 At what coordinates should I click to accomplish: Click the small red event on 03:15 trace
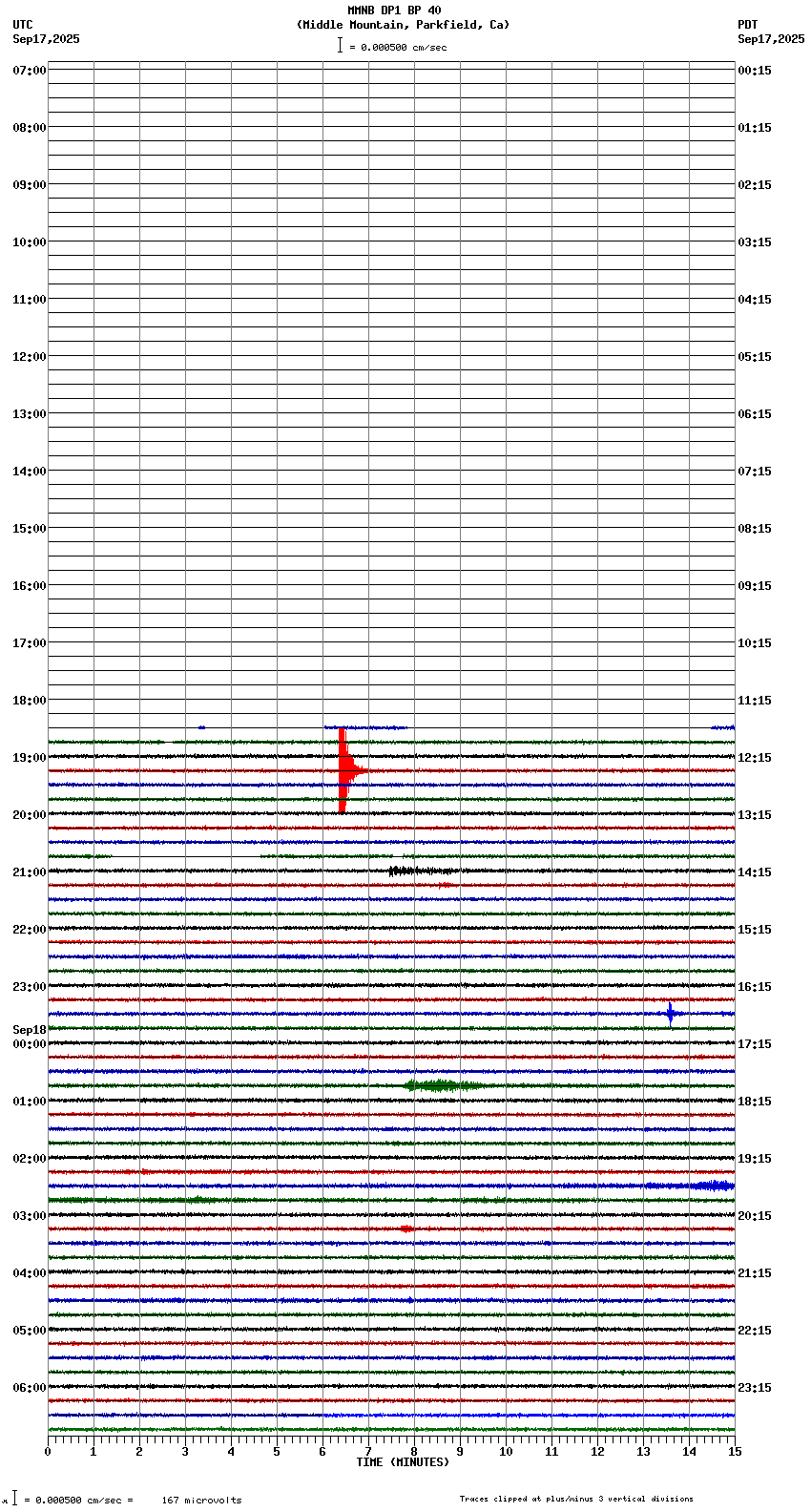click(406, 1228)
